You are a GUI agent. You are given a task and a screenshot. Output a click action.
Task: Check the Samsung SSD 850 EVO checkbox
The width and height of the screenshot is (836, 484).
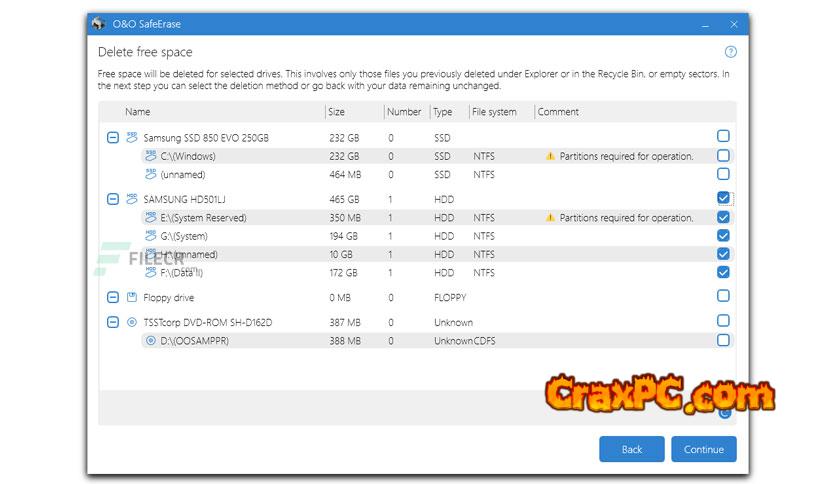click(723, 136)
